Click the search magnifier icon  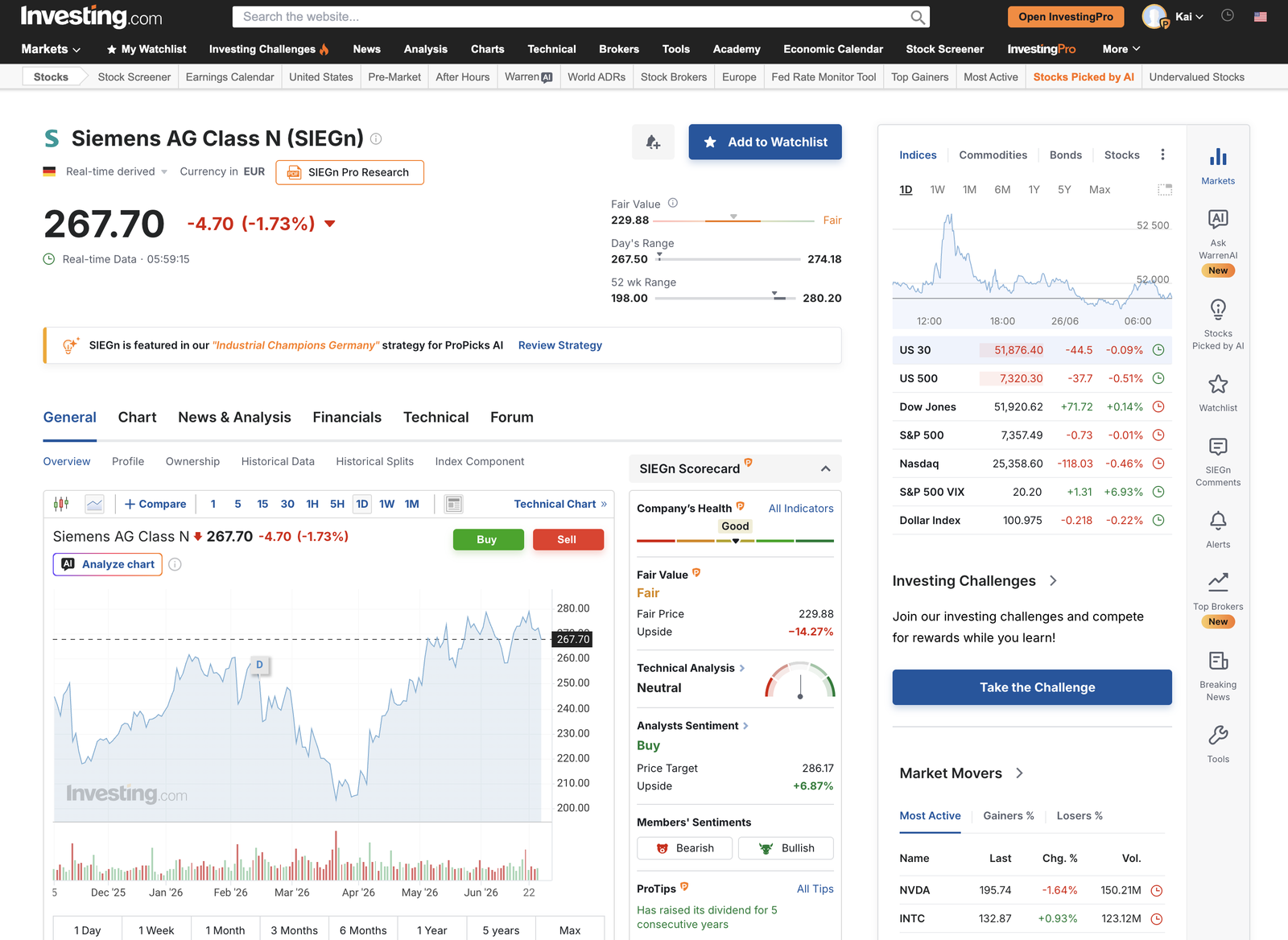pyautogui.click(x=918, y=17)
